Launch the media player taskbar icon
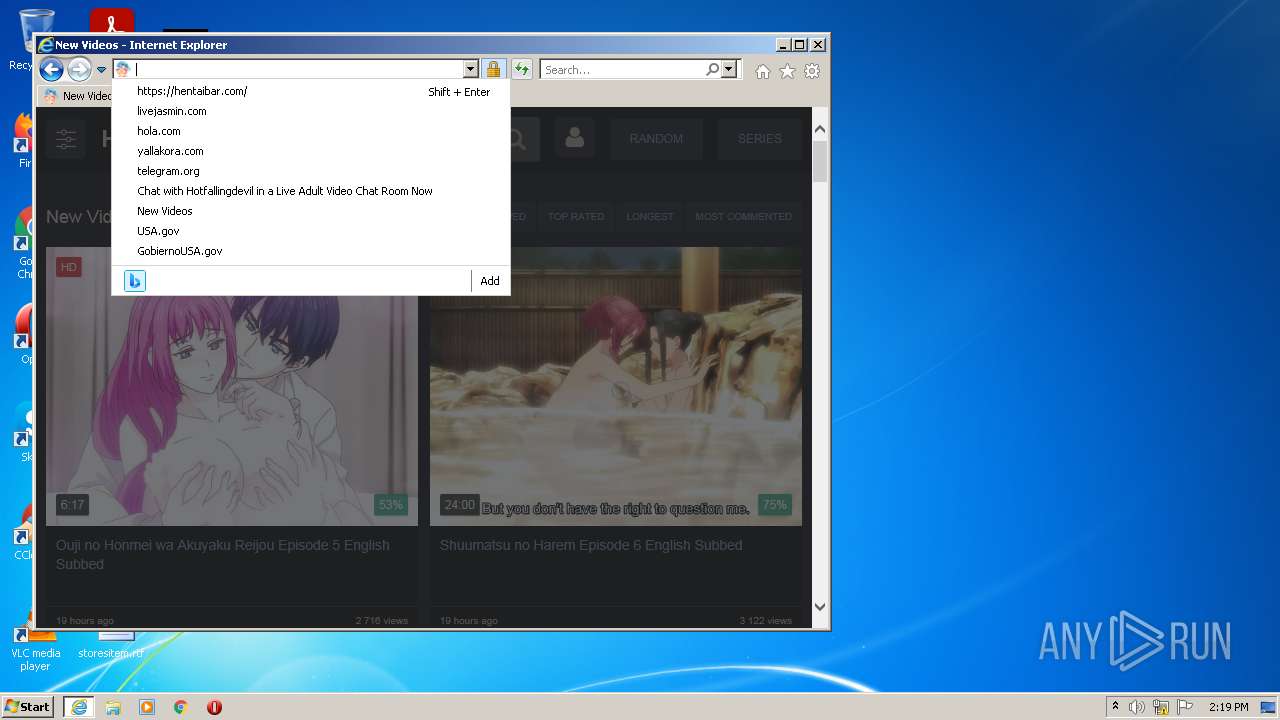 click(147, 707)
